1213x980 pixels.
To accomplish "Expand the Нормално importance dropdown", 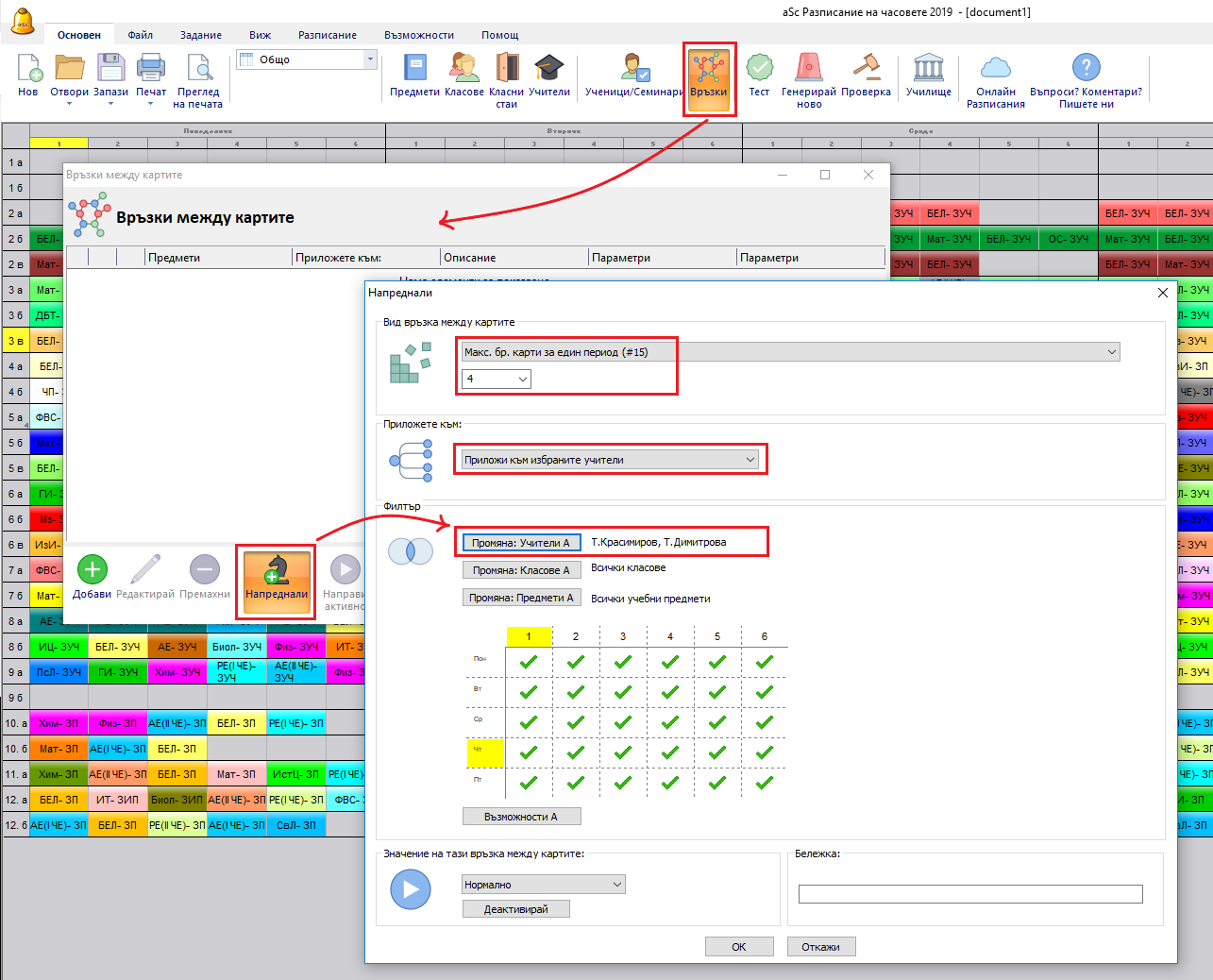I will (617, 885).
